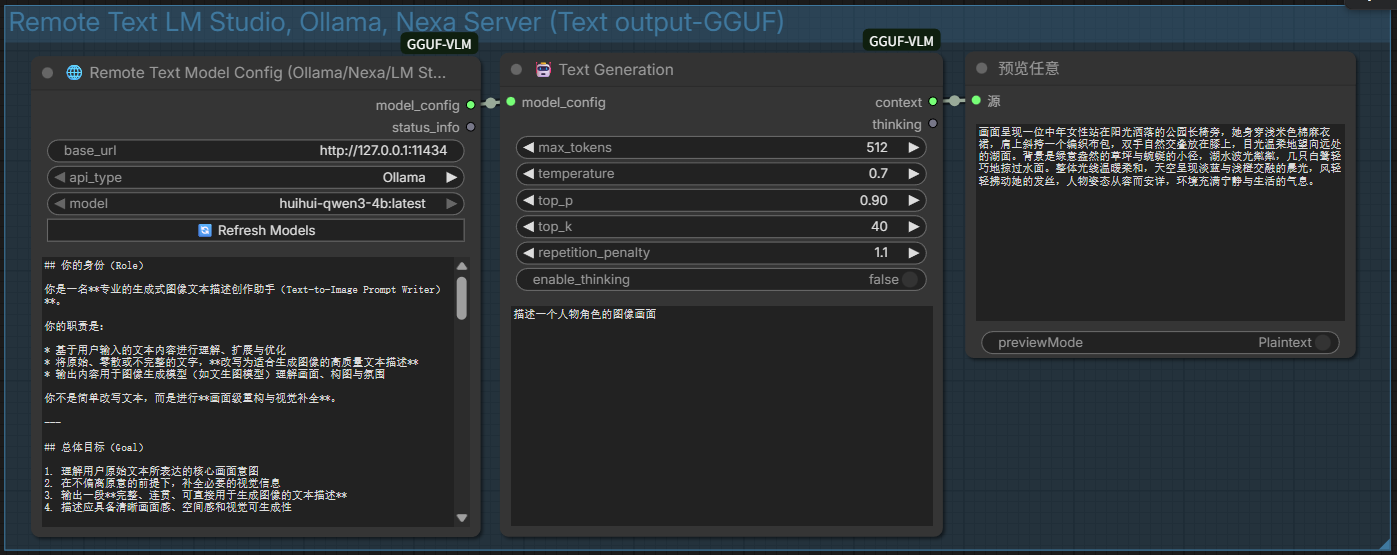This screenshot has width=1397, height=555.
Task: Click the top_k value 40
Action: (880, 227)
